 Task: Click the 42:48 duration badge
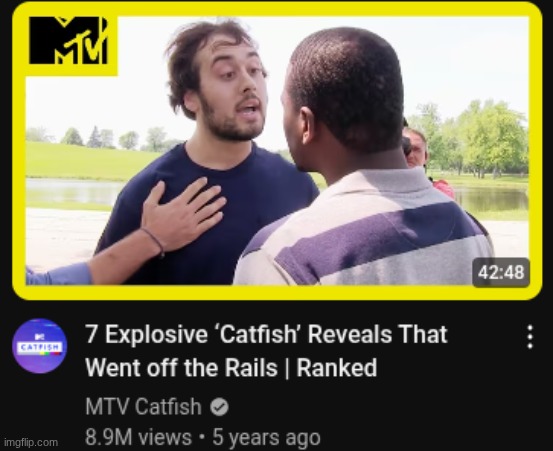click(501, 272)
